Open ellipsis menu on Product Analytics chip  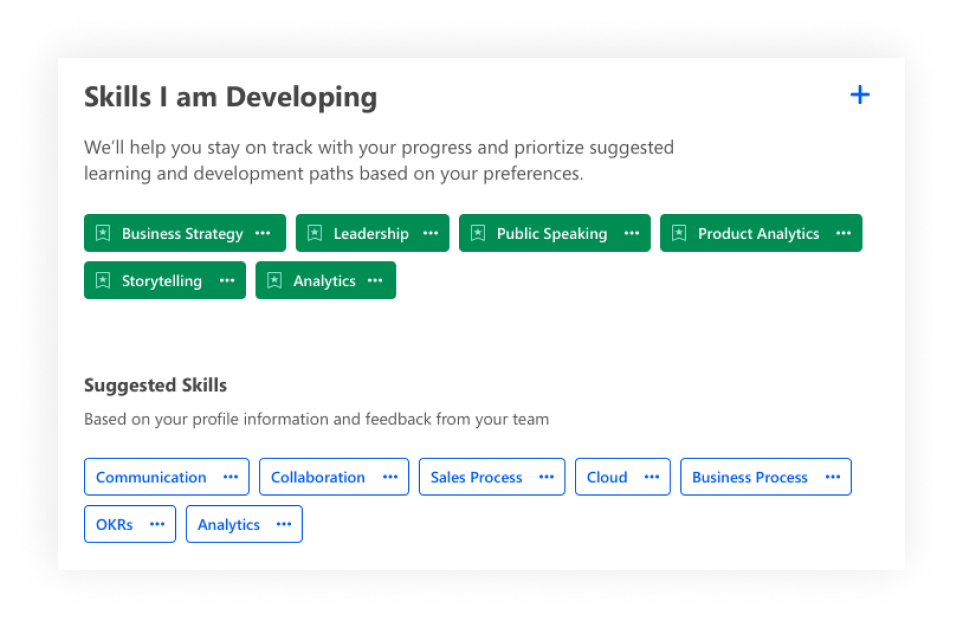pos(844,233)
